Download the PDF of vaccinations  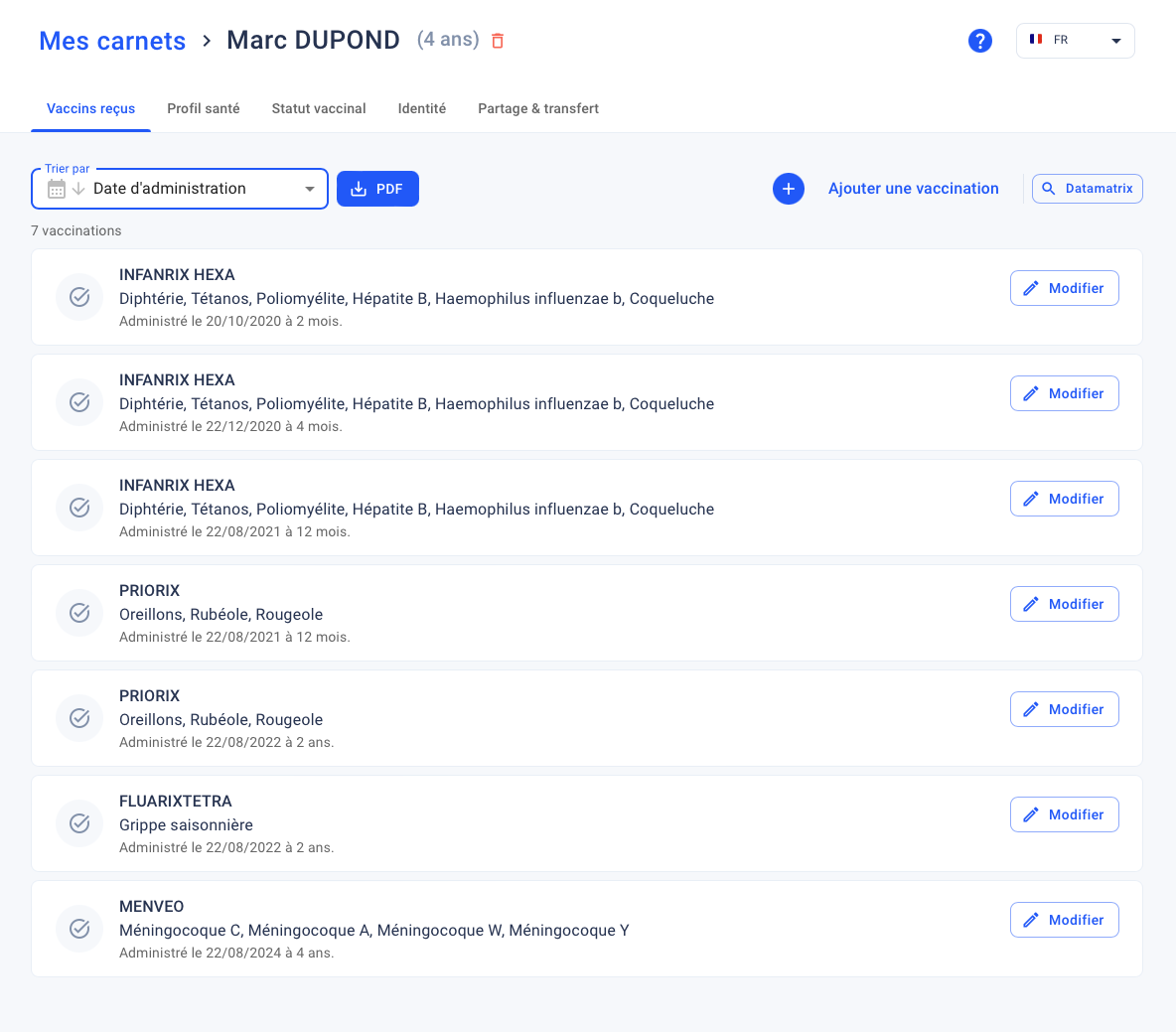pos(377,189)
